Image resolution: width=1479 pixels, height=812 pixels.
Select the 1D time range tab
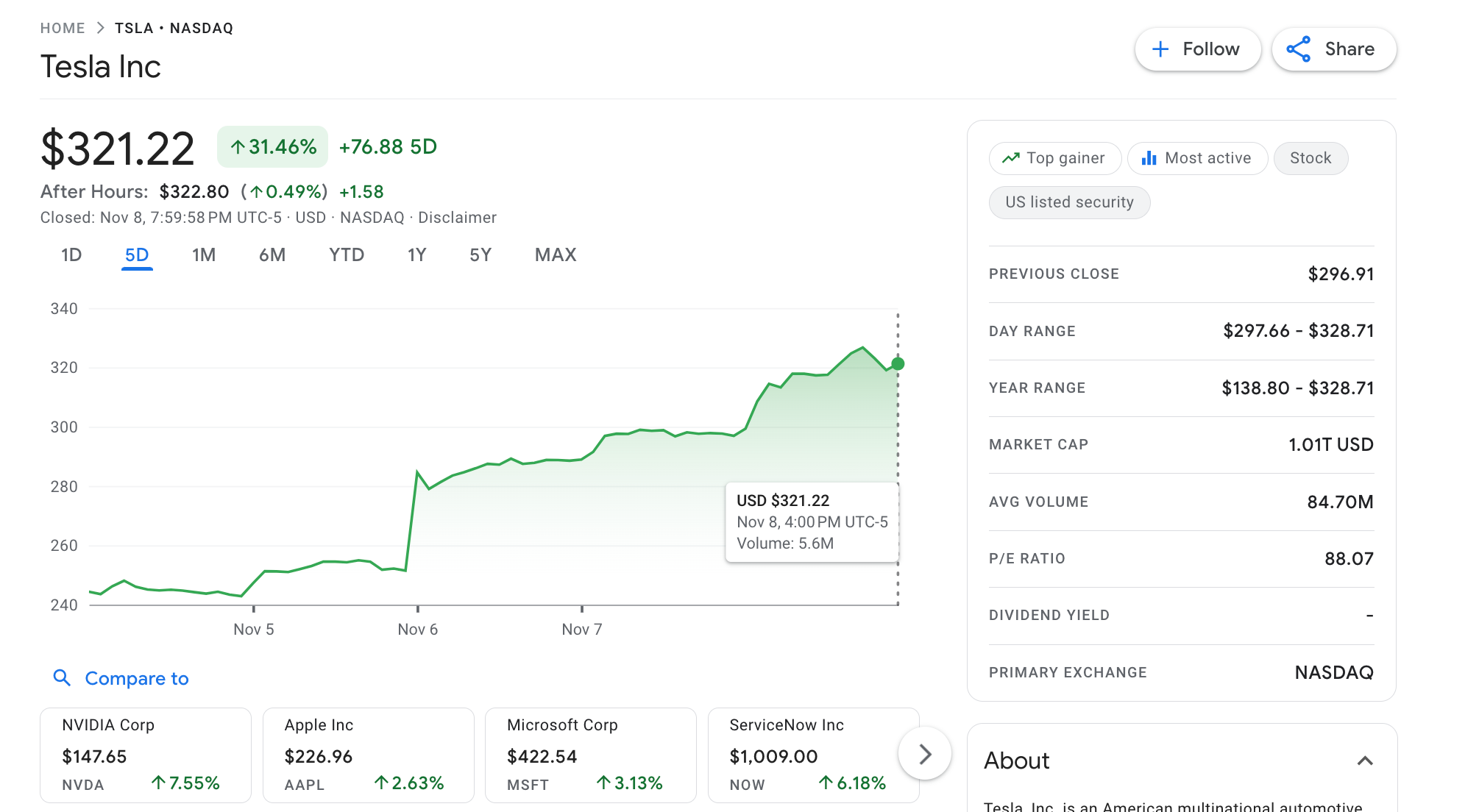[x=71, y=255]
